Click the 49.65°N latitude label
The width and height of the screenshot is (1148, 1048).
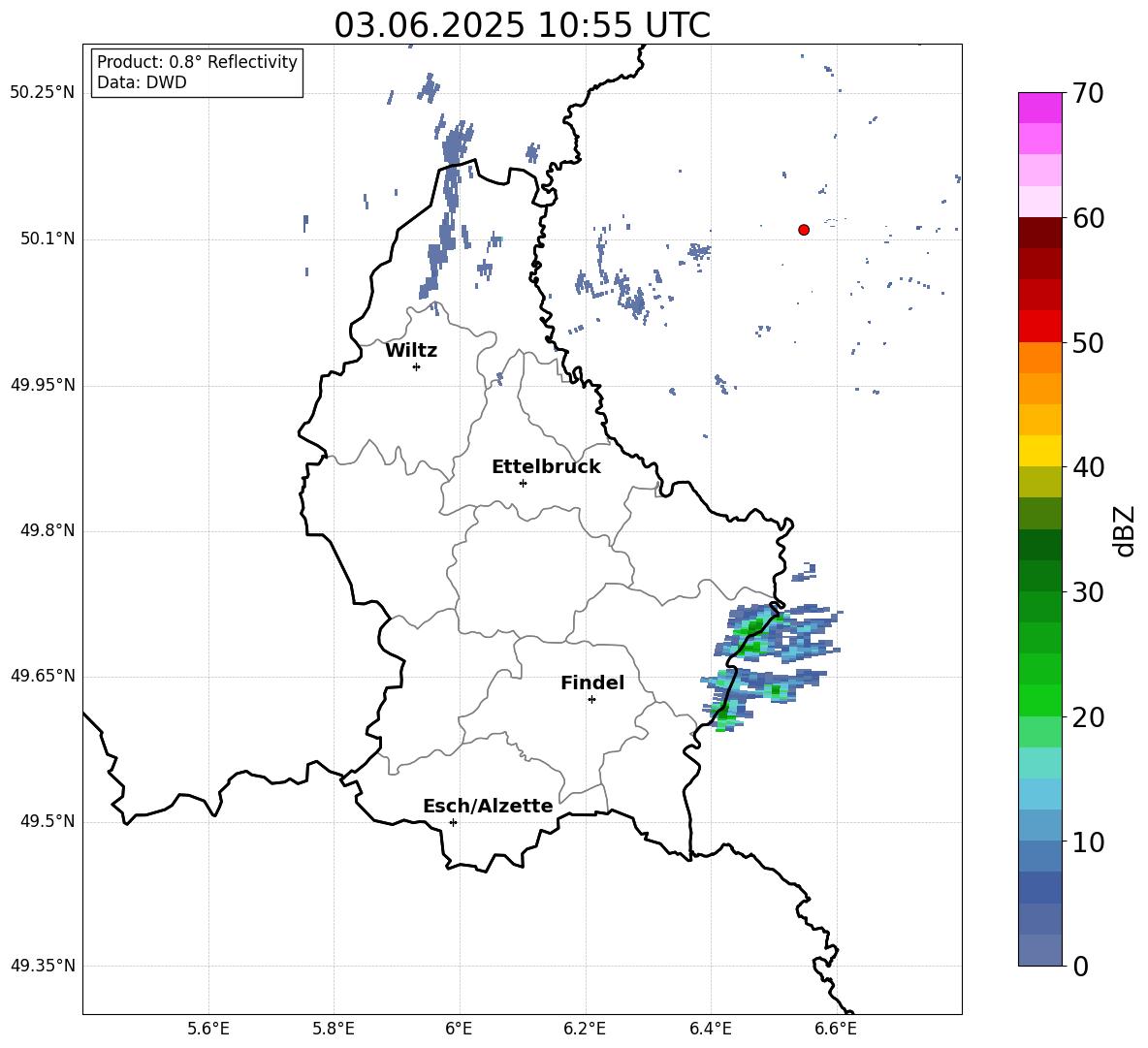coord(43,676)
